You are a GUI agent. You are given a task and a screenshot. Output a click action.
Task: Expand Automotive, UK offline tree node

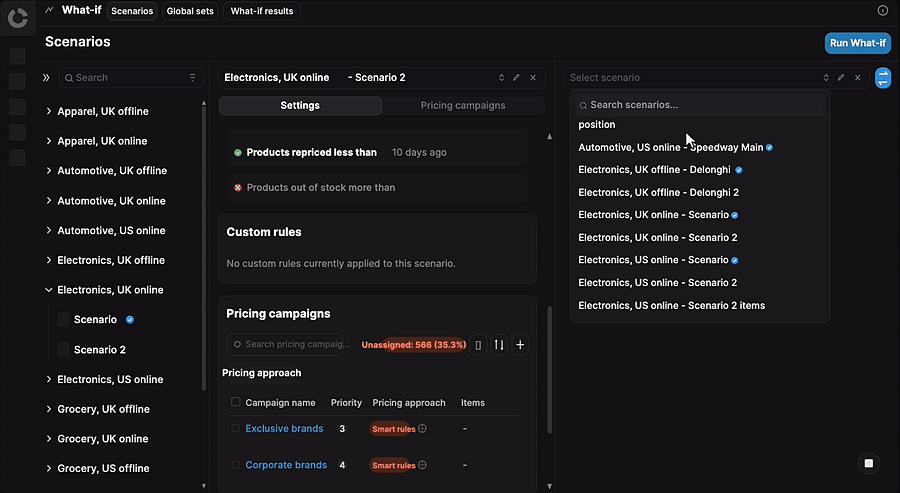coord(49,170)
